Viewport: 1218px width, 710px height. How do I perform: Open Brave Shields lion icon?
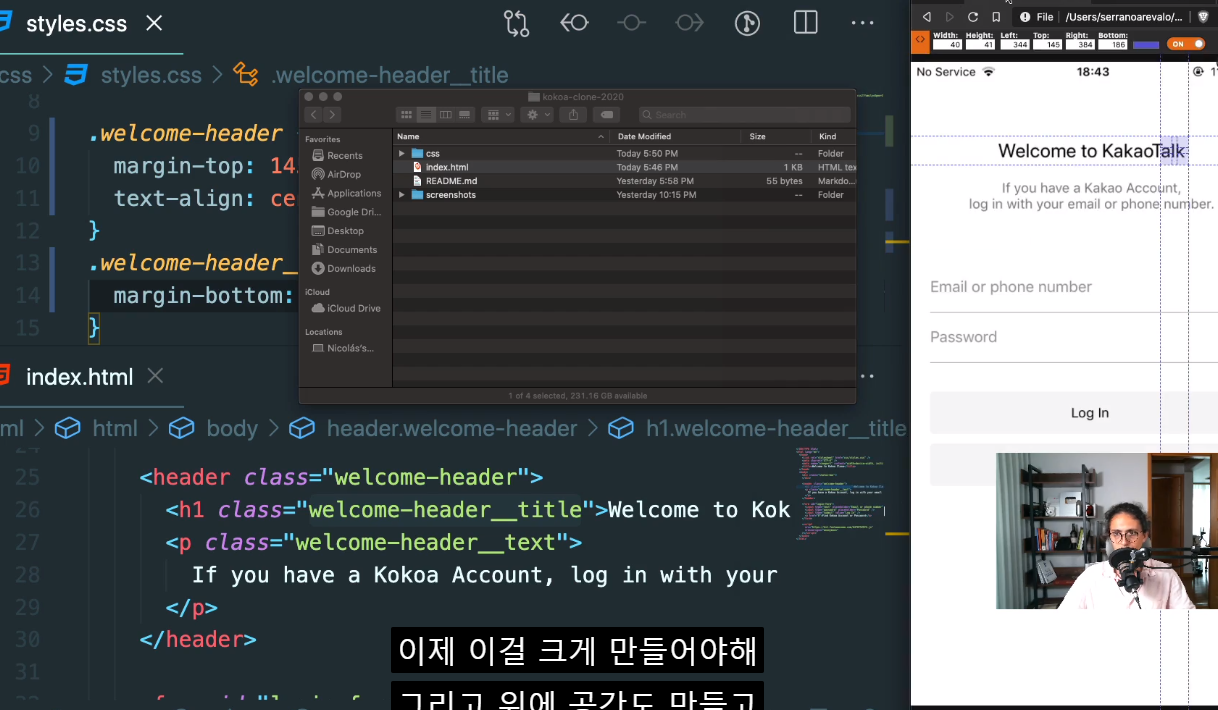click(x=1203, y=17)
